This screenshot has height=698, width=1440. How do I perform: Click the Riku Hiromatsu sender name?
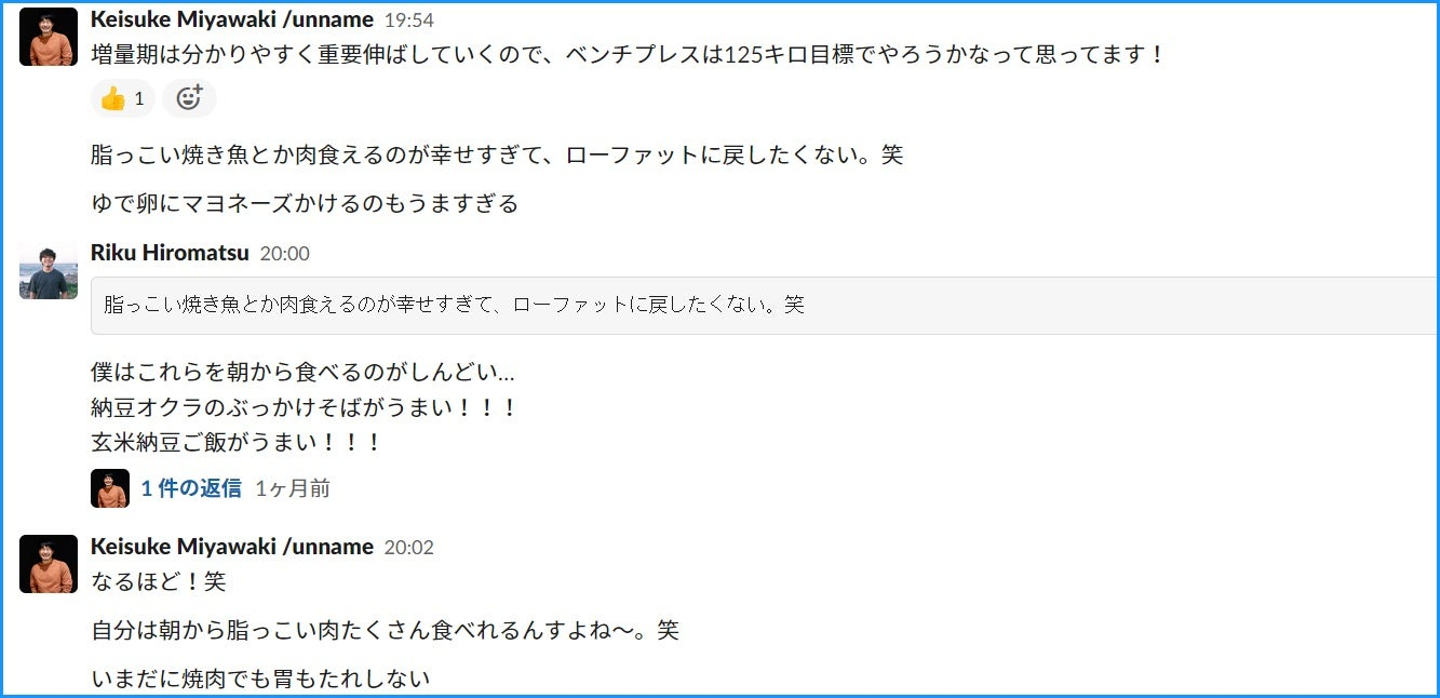(x=169, y=253)
